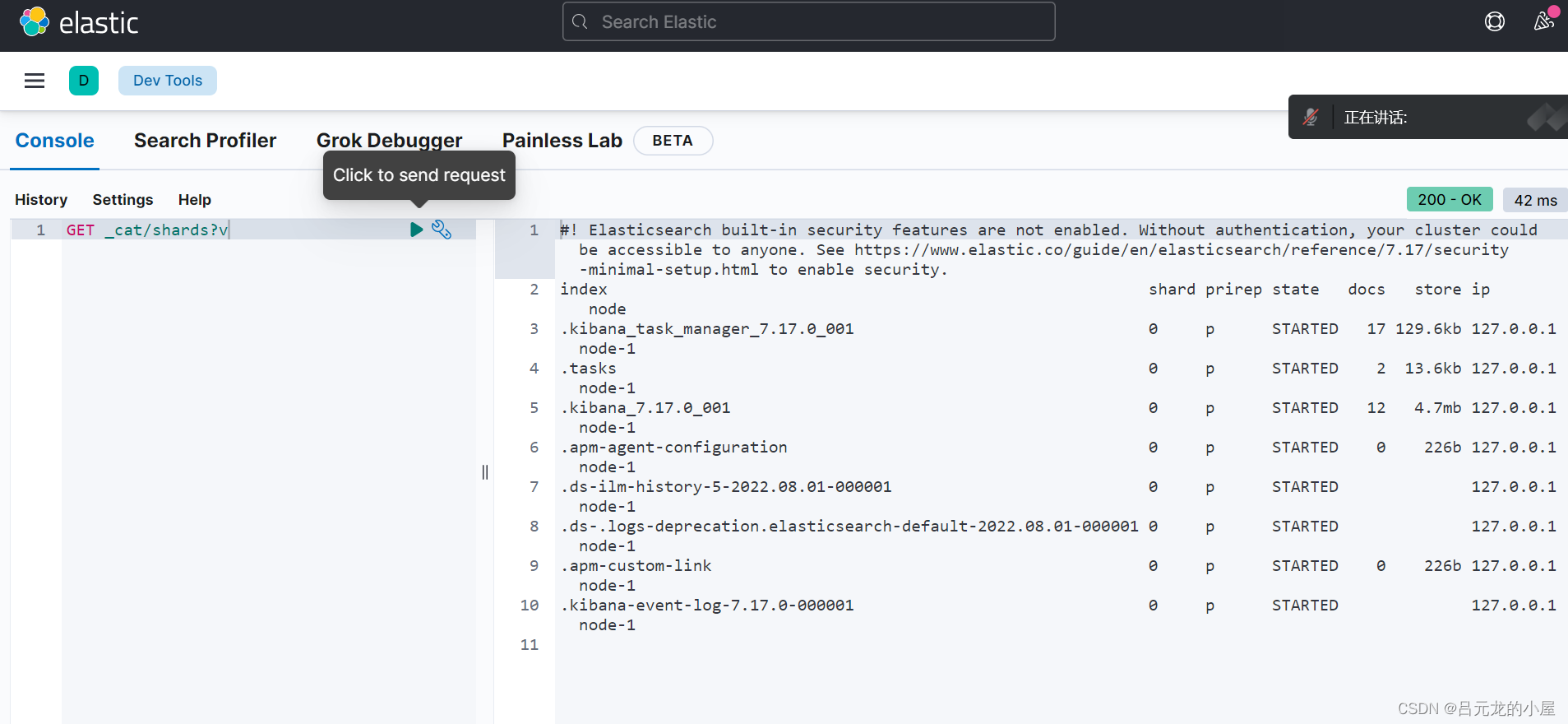Open the console Help
The height and width of the screenshot is (724, 1568).
(195, 200)
